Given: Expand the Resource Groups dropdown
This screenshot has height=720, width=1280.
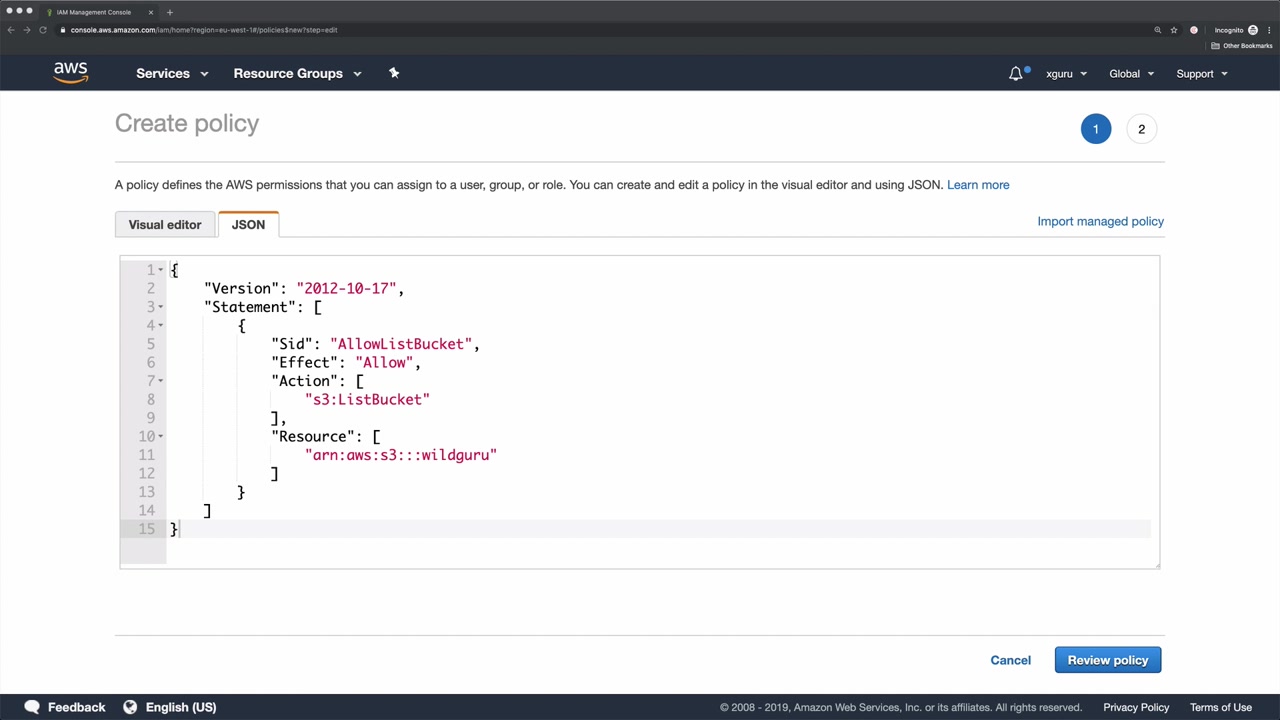Looking at the screenshot, I should pos(297,73).
